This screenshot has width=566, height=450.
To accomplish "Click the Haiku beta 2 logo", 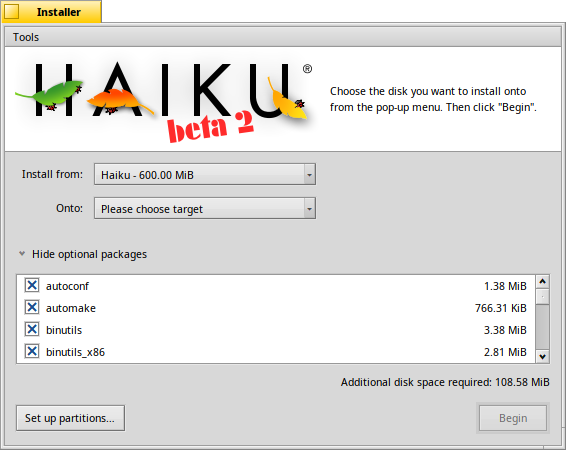I will (x=164, y=100).
